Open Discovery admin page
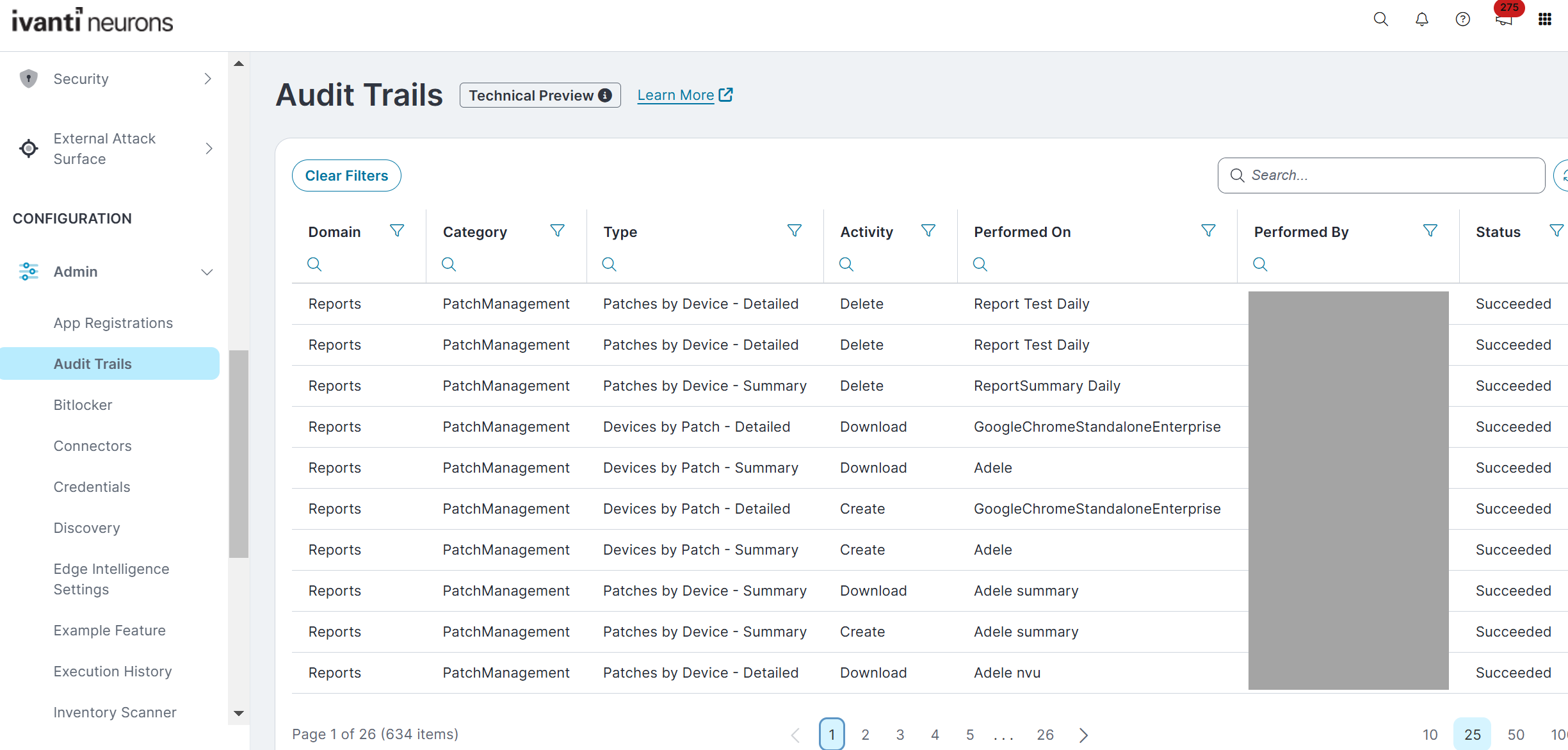This screenshot has width=1568, height=750. coord(86,528)
